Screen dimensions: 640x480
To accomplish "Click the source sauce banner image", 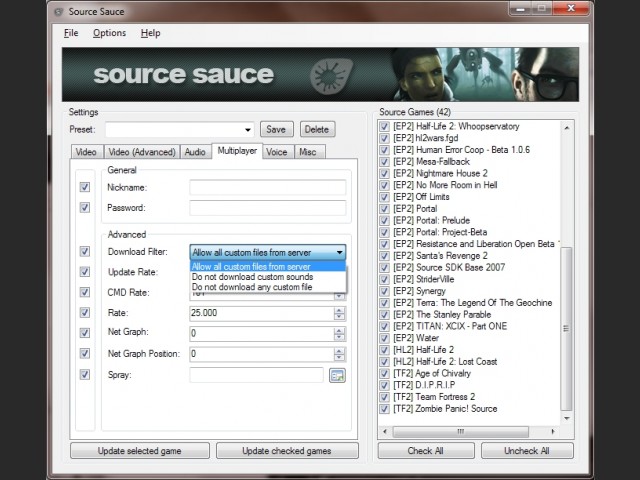I will coord(320,74).
